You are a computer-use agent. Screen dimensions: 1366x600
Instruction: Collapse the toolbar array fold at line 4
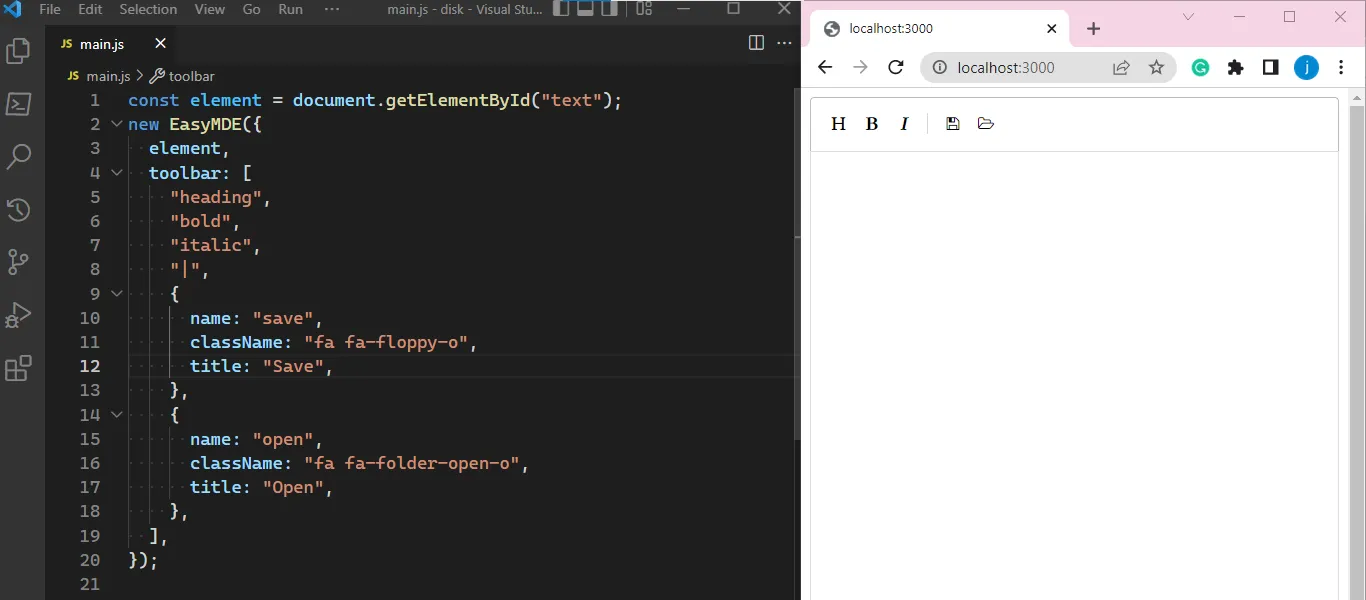[117, 173]
